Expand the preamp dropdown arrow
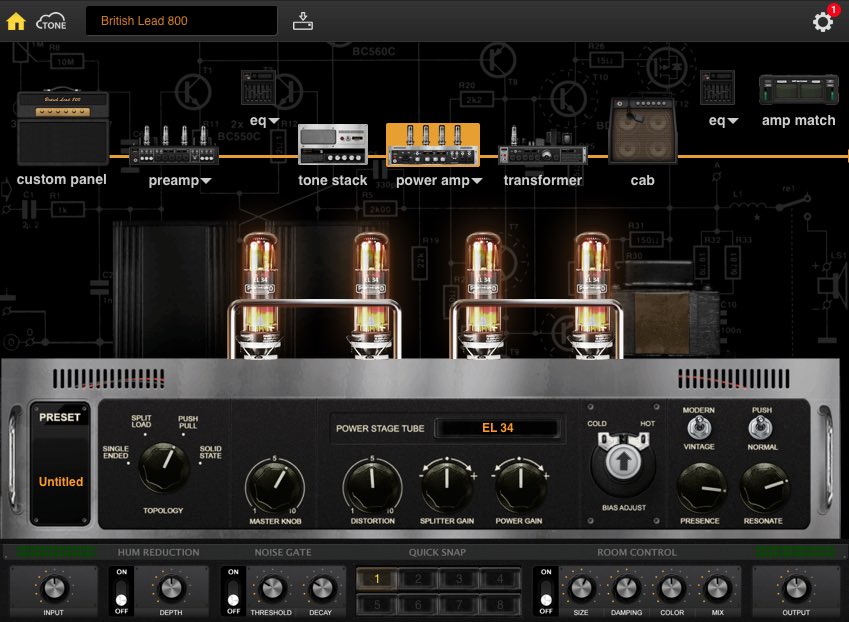The height and width of the screenshot is (622, 849). click(x=206, y=181)
